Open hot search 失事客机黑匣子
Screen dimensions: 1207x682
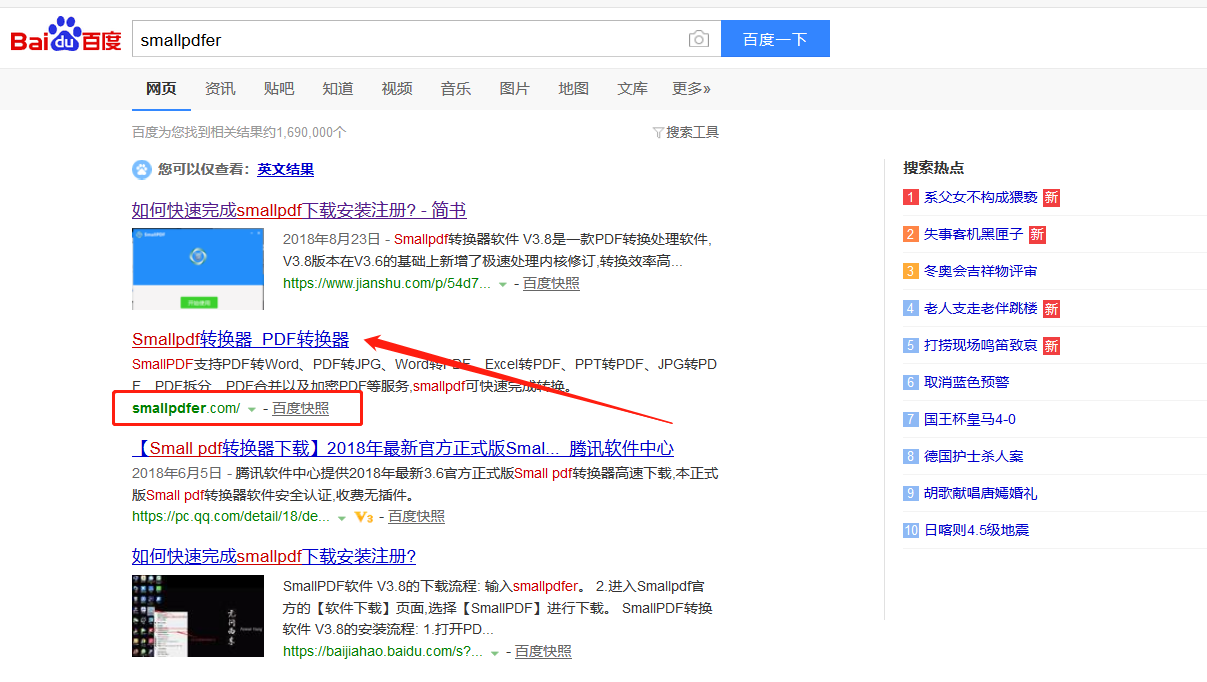click(974, 235)
